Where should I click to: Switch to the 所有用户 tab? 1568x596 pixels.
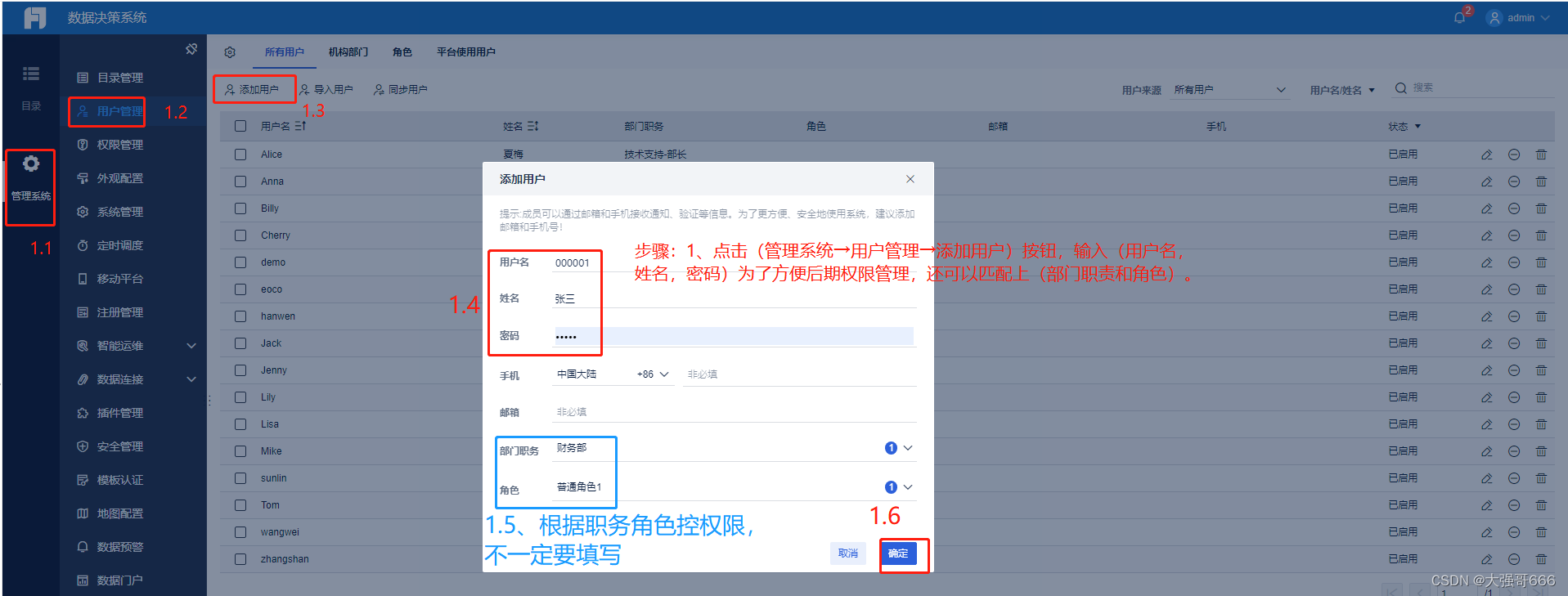pyautogui.click(x=285, y=52)
